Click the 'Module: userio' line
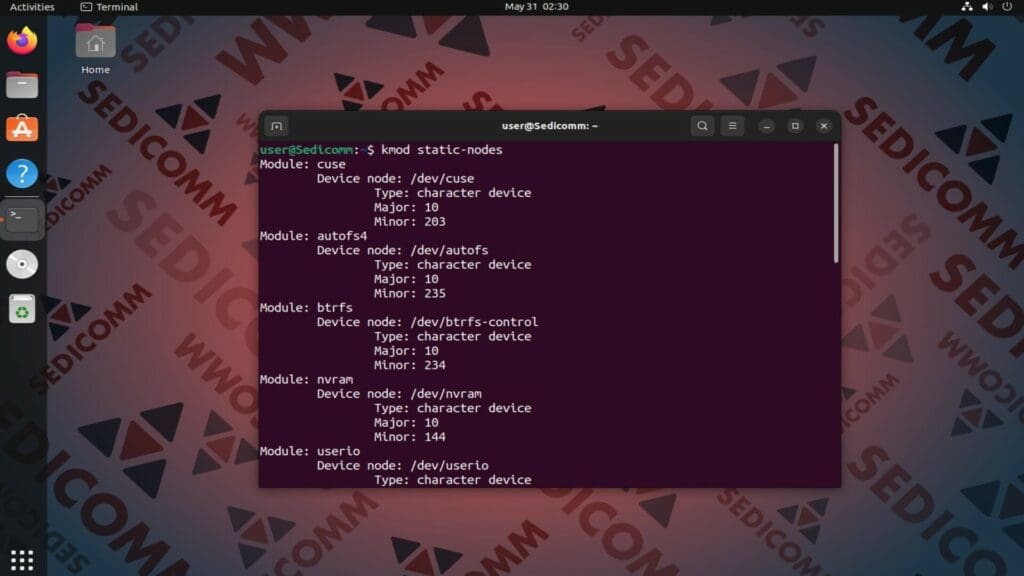This screenshot has width=1024, height=576. point(310,451)
